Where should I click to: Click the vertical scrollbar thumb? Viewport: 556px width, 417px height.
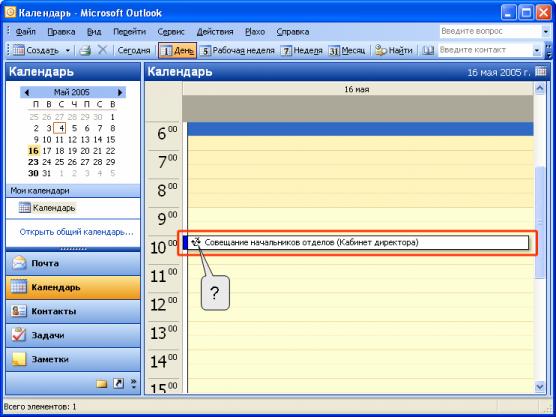(540, 223)
